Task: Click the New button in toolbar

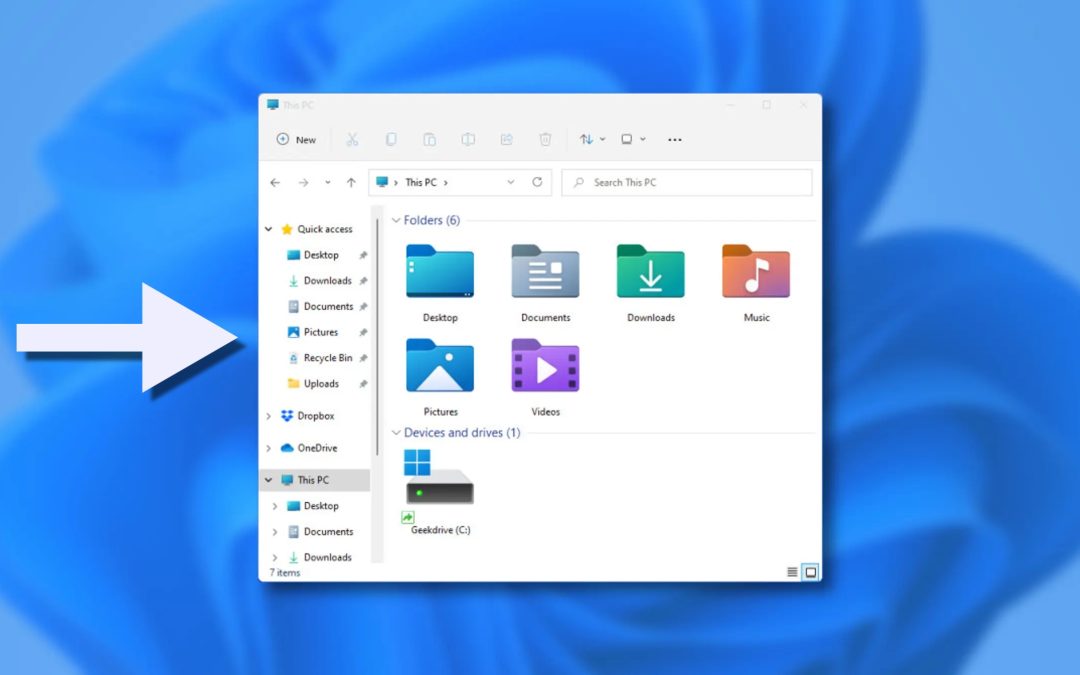Action: click(296, 140)
